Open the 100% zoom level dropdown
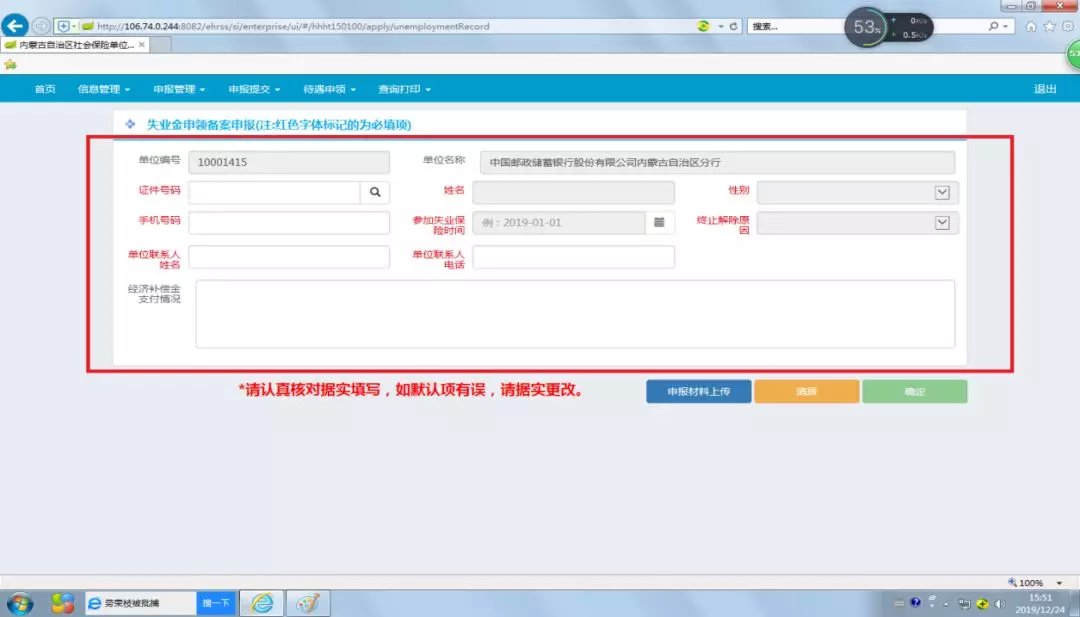The height and width of the screenshot is (617, 1080). 1059,583
